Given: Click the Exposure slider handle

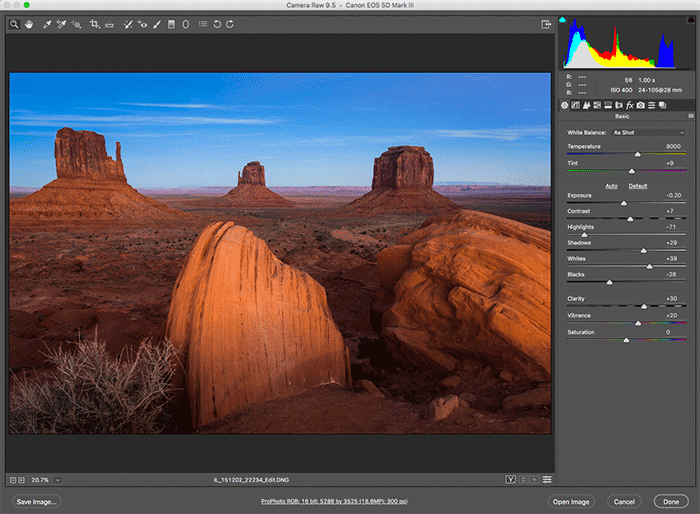Looking at the screenshot, I should 624,203.
